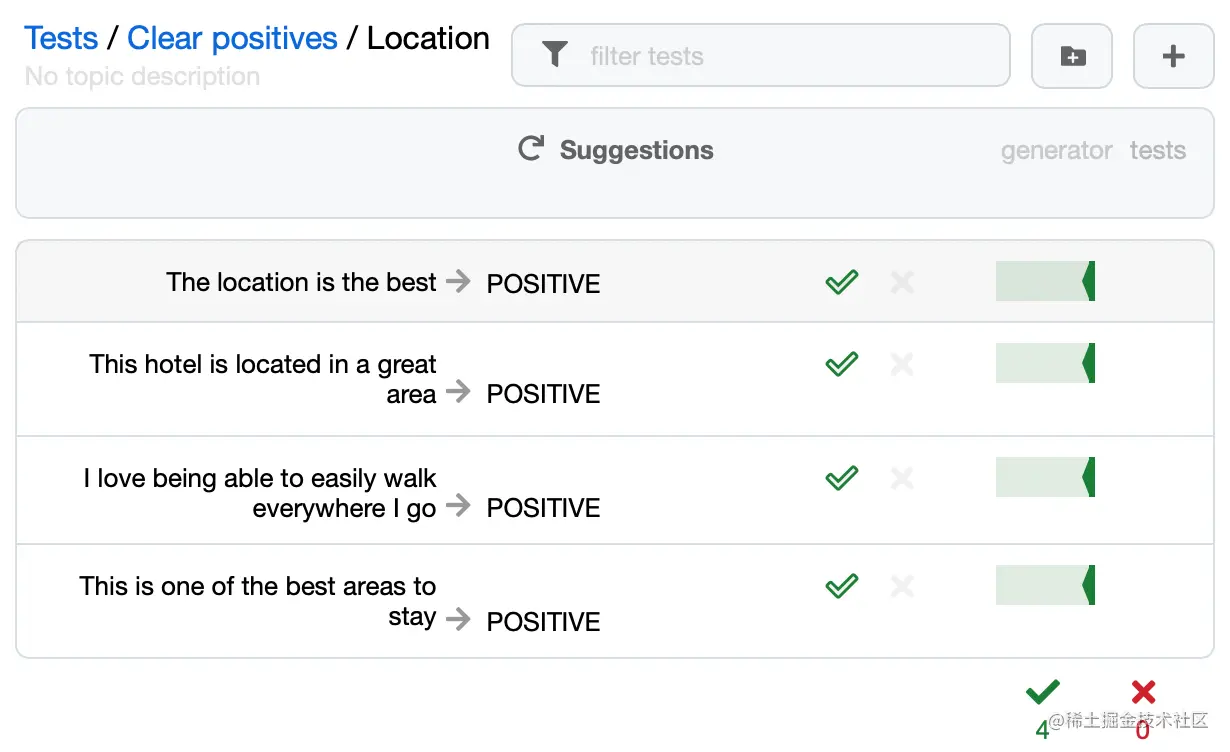Image resolution: width=1230 pixels, height=752 pixels.
Task: Add a new test with plus button
Action: [1173, 56]
